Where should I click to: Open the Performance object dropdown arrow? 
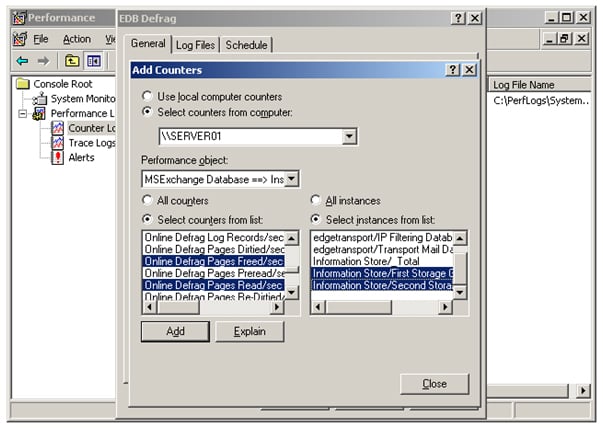point(292,179)
